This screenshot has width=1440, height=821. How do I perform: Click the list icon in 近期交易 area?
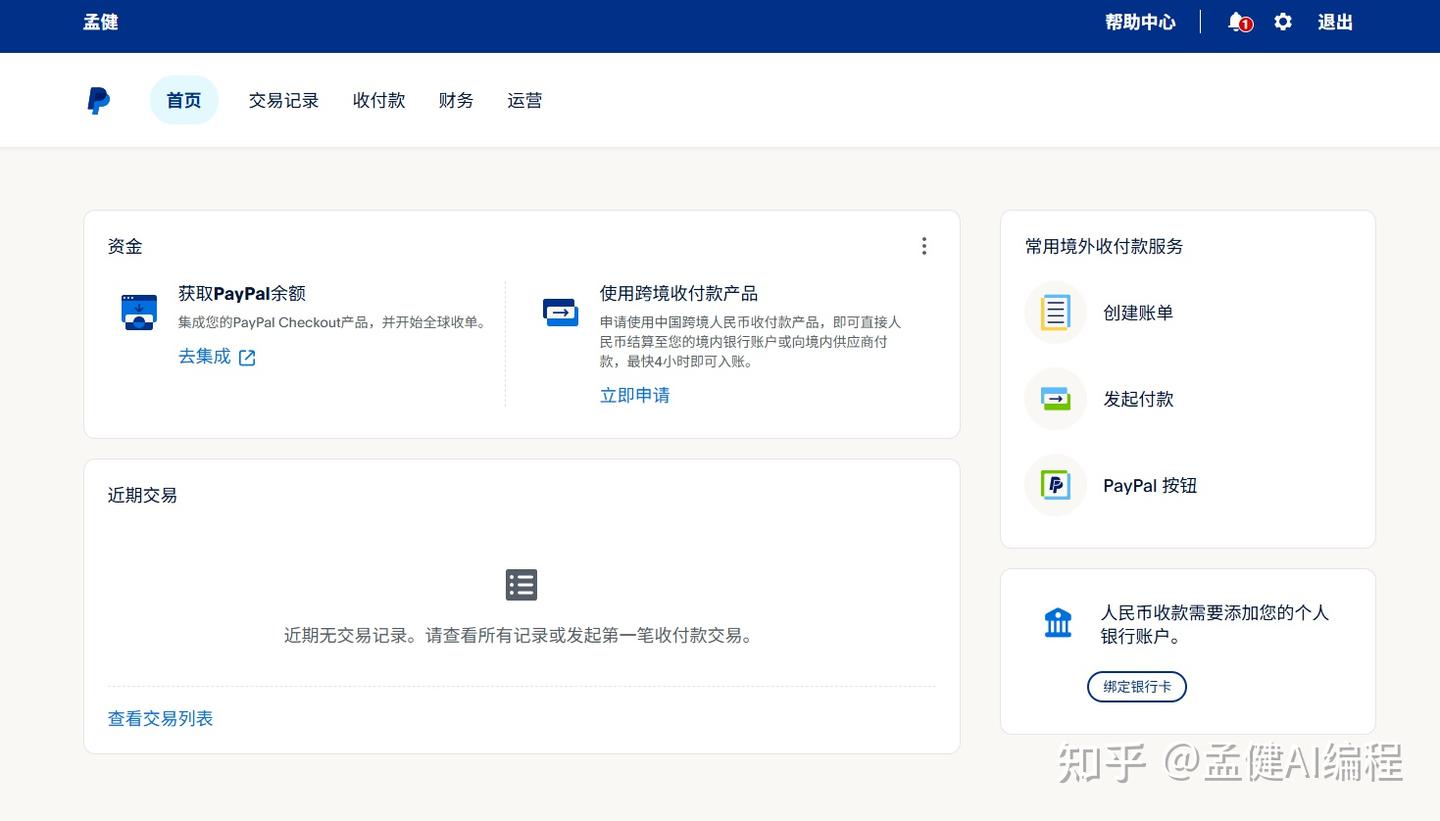point(521,584)
